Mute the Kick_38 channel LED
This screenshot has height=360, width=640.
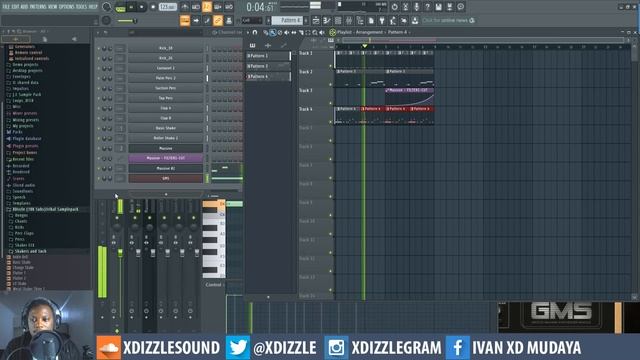98,48
